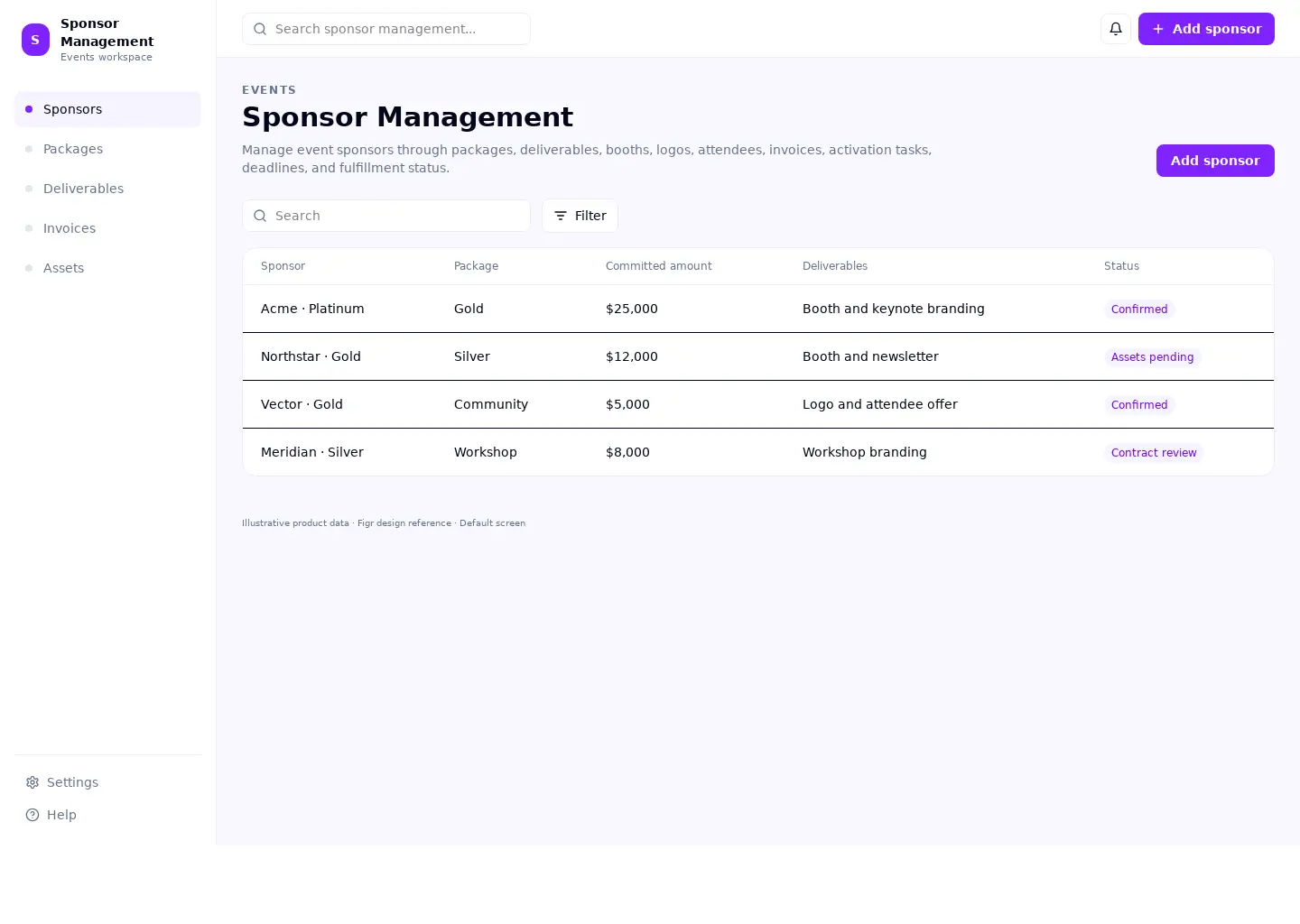This screenshot has width=1300, height=924.
Task: Click Booth and keynote branding deliverable
Action: click(894, 309)
